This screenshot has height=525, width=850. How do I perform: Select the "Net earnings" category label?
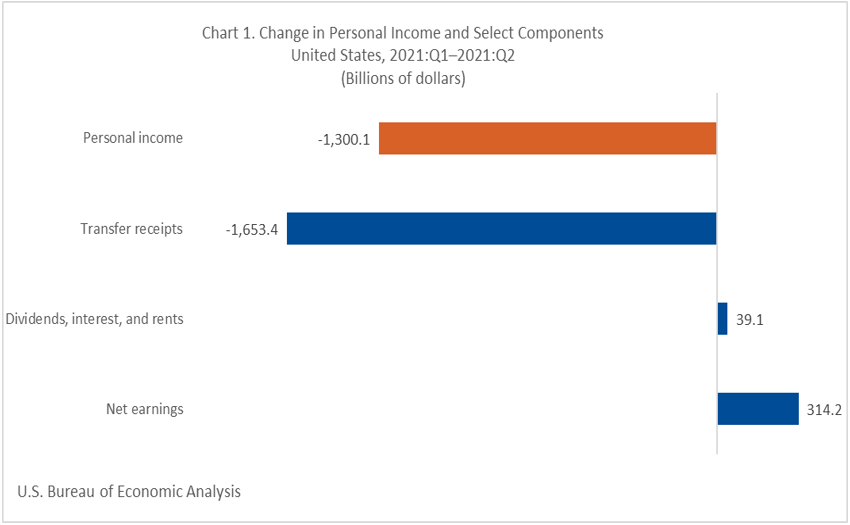pyautogui.click(x=145, y=409)
